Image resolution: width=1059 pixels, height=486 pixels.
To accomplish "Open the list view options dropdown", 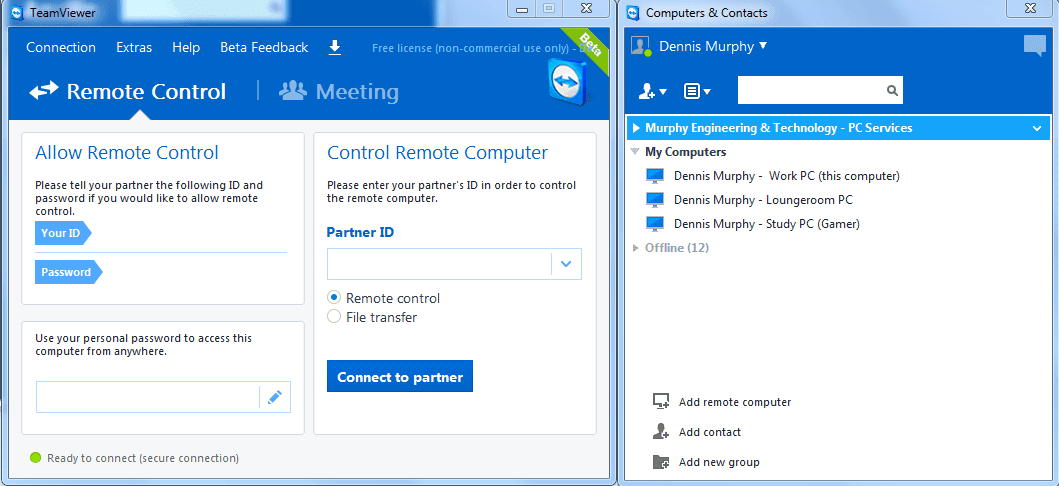I will pos(697,91).
